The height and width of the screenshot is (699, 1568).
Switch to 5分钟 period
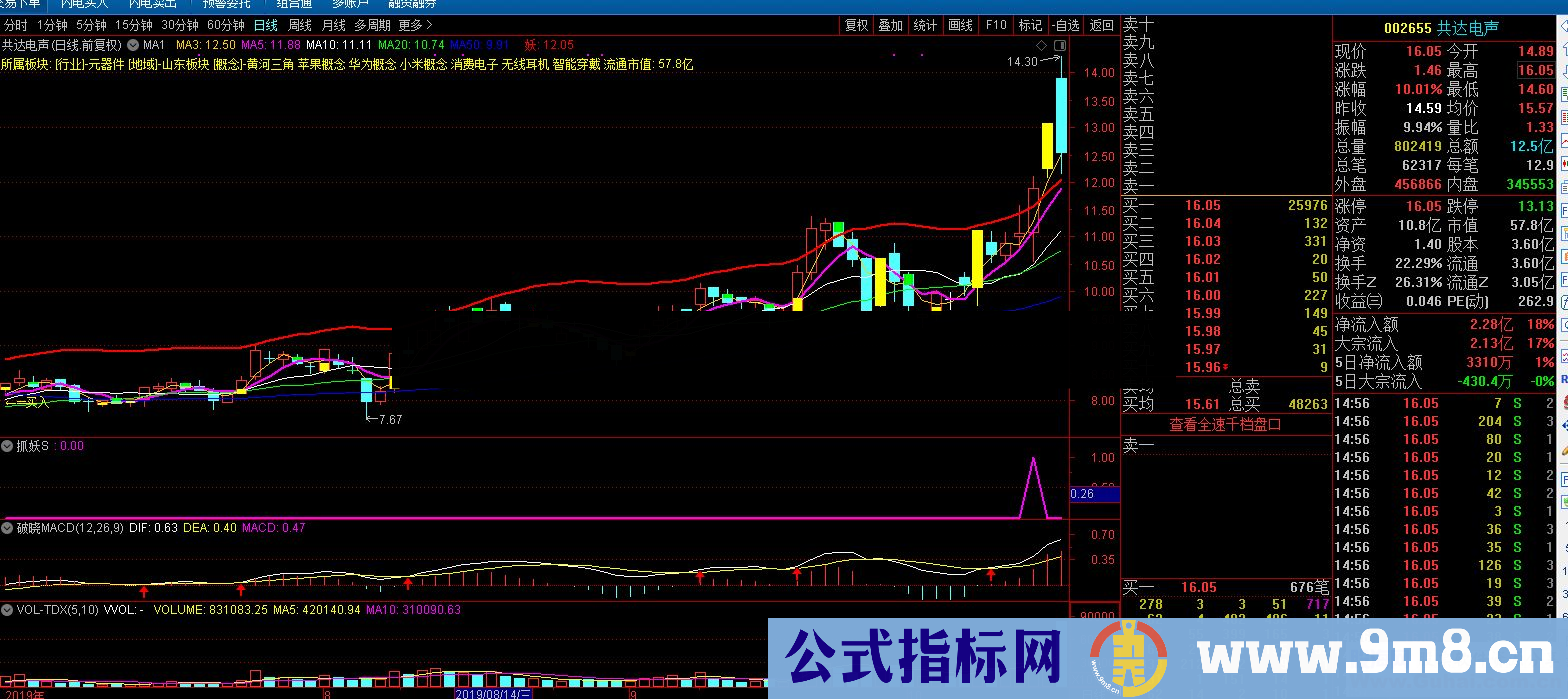(91, 25)
